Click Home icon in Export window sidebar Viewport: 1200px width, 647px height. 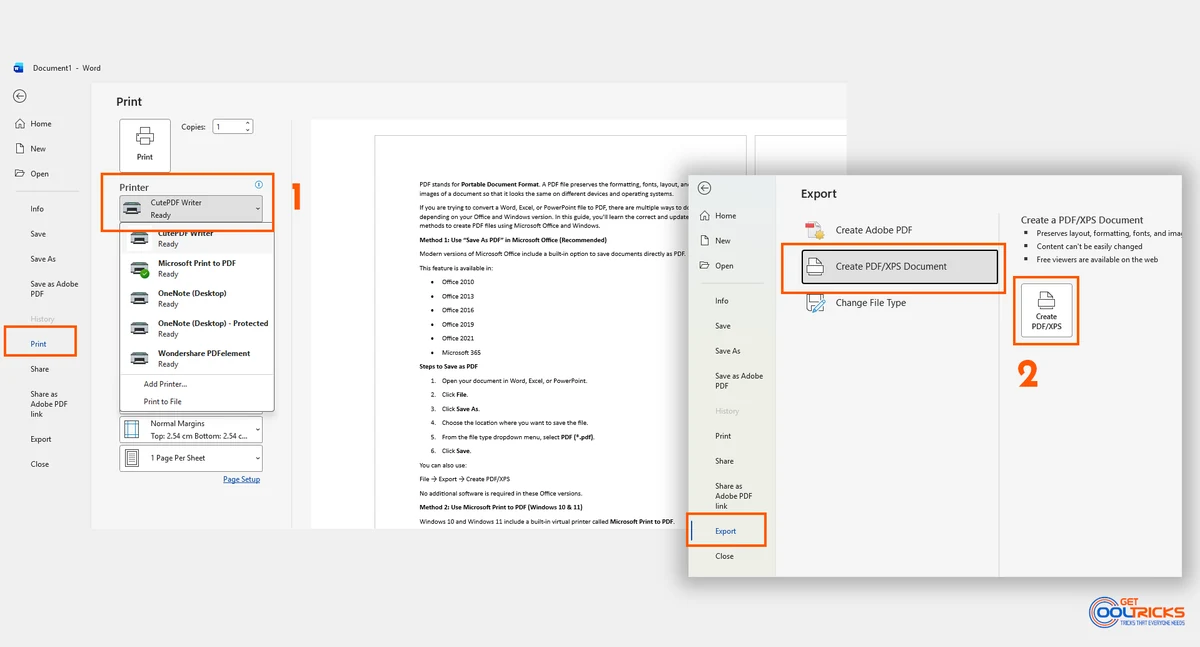pyautogui.click(x=705, y=216)
